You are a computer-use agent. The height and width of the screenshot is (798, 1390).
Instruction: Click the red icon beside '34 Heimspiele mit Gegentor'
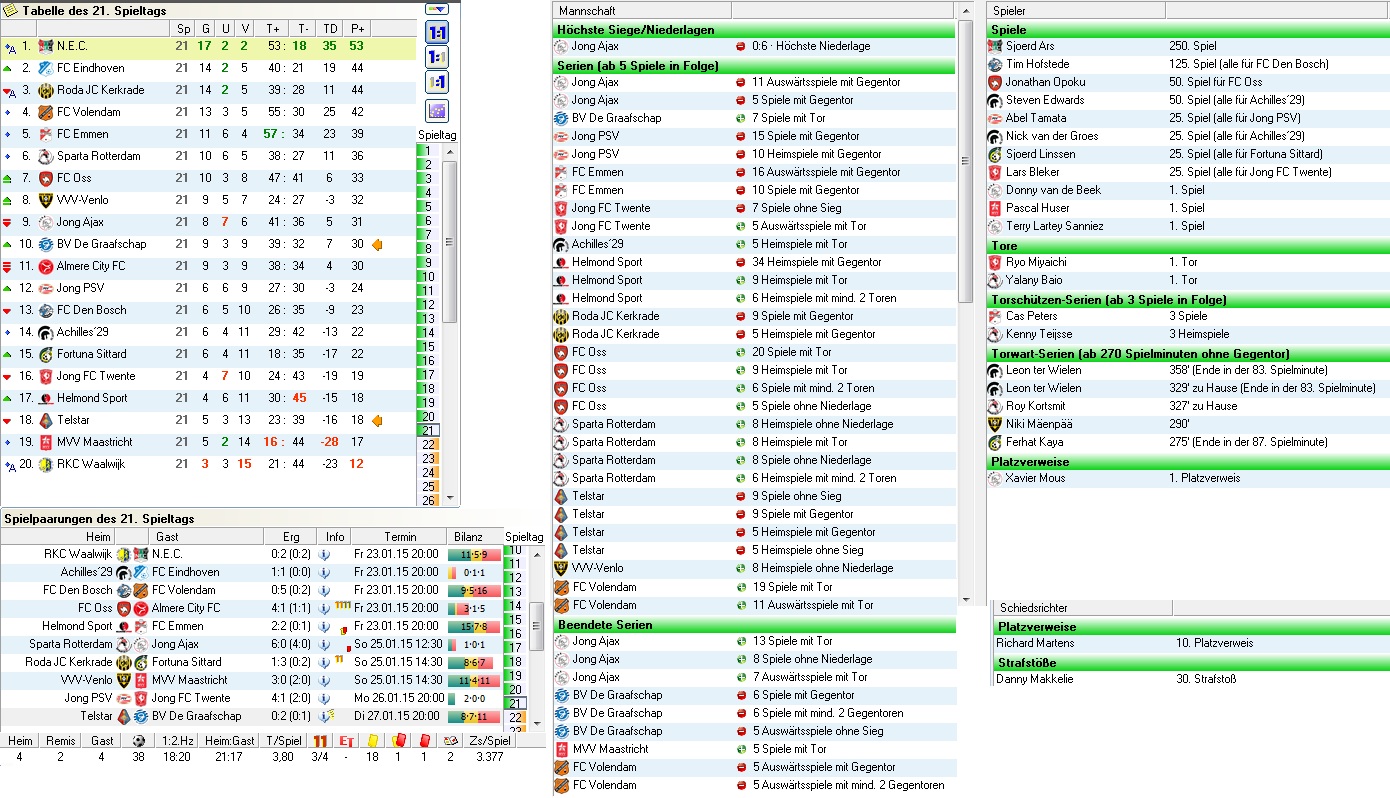point(741,262)
